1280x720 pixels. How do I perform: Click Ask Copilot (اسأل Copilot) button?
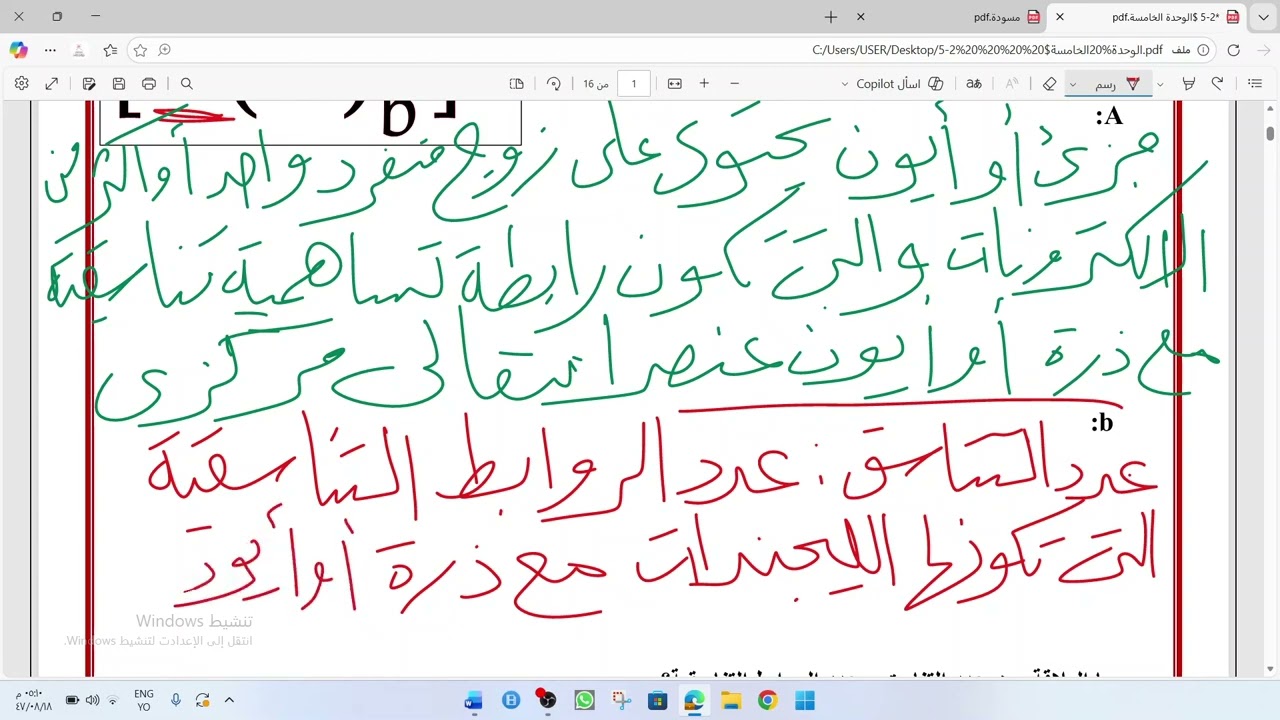900,84
